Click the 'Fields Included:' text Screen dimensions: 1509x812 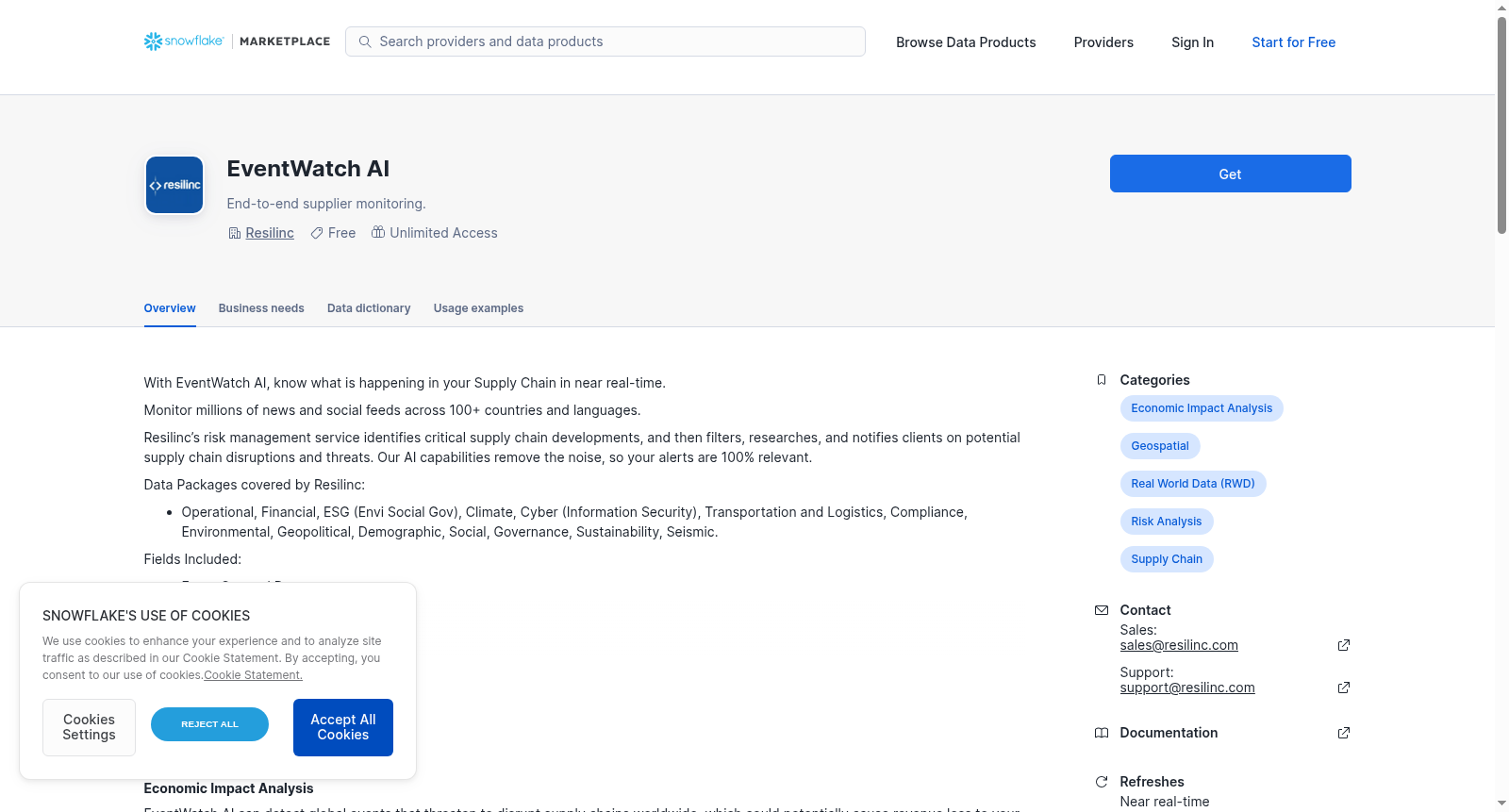click(x=192, y=559)
